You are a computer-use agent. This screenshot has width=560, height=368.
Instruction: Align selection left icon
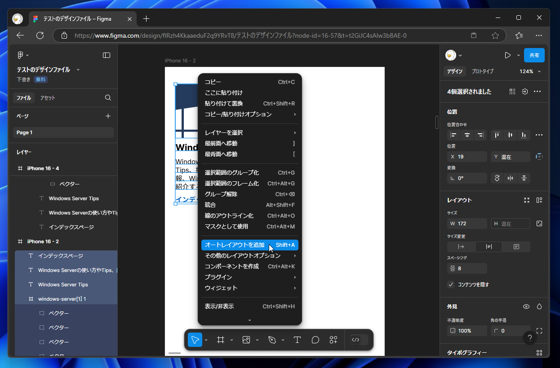point(454,135)
